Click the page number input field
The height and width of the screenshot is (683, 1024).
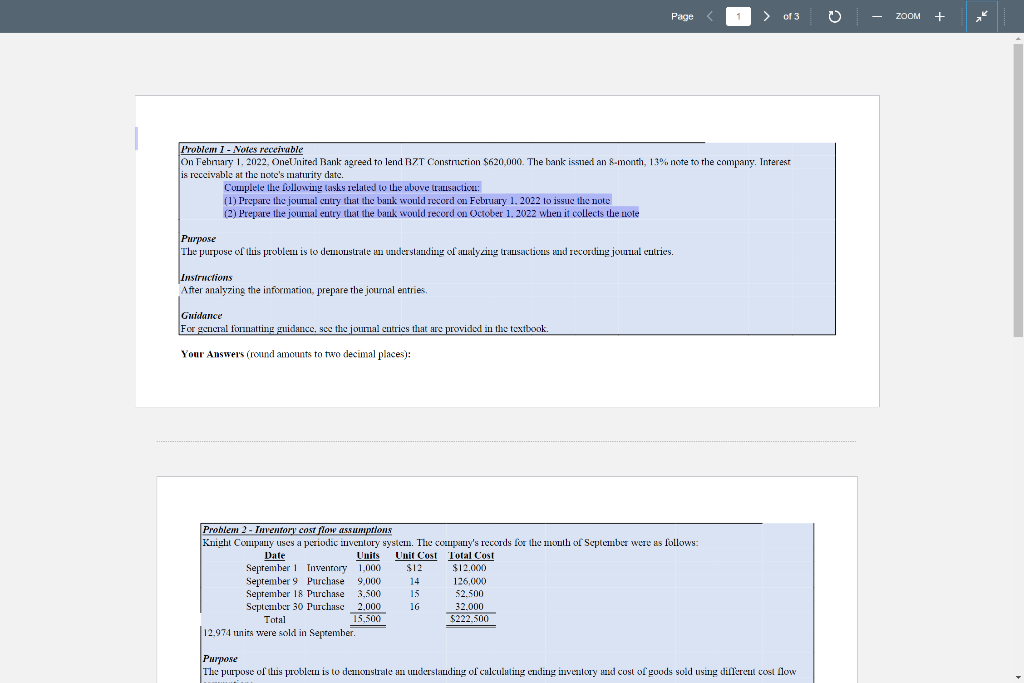(x=738, y=16)
